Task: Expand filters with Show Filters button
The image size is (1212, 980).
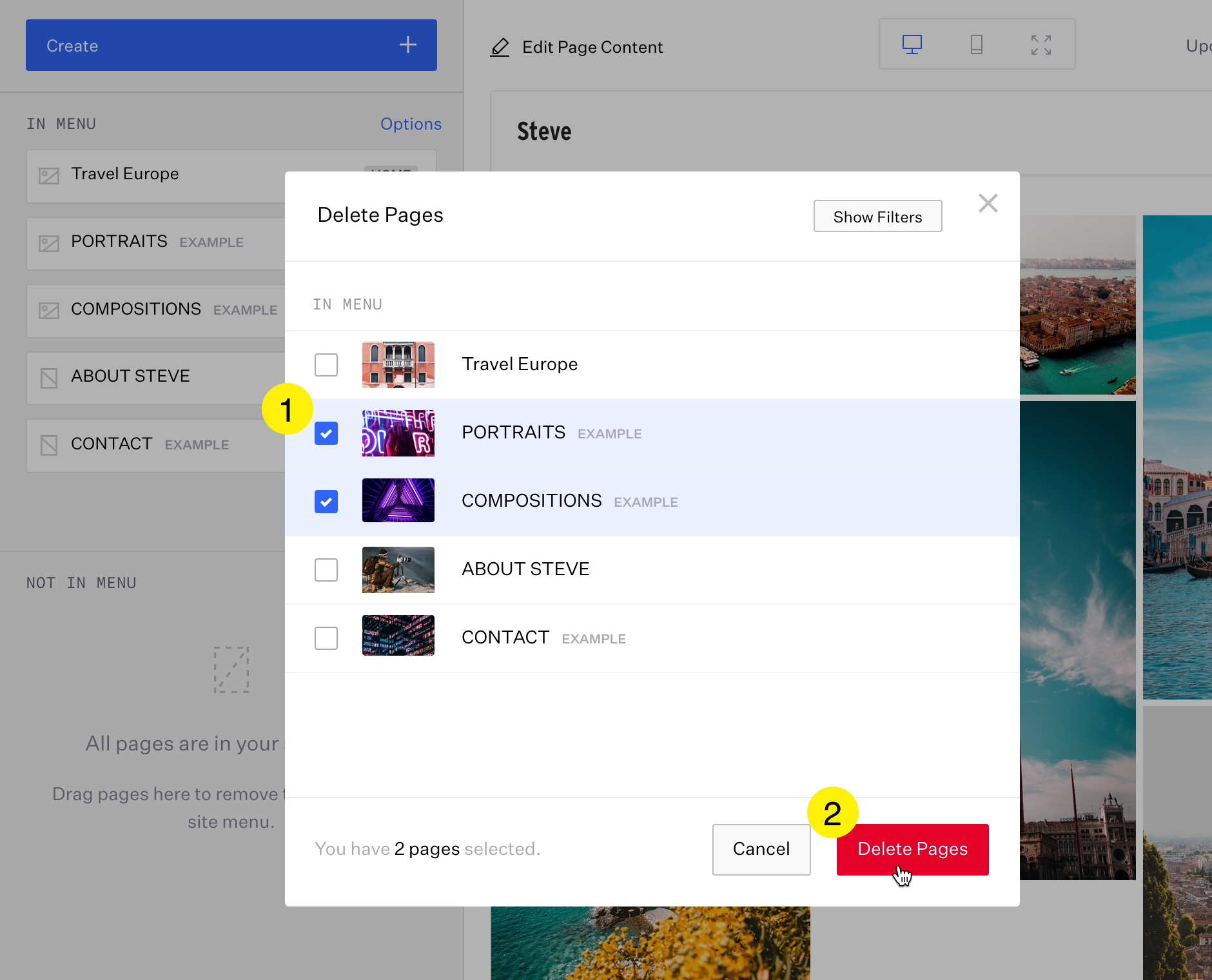Action: [x=877, y=217]
